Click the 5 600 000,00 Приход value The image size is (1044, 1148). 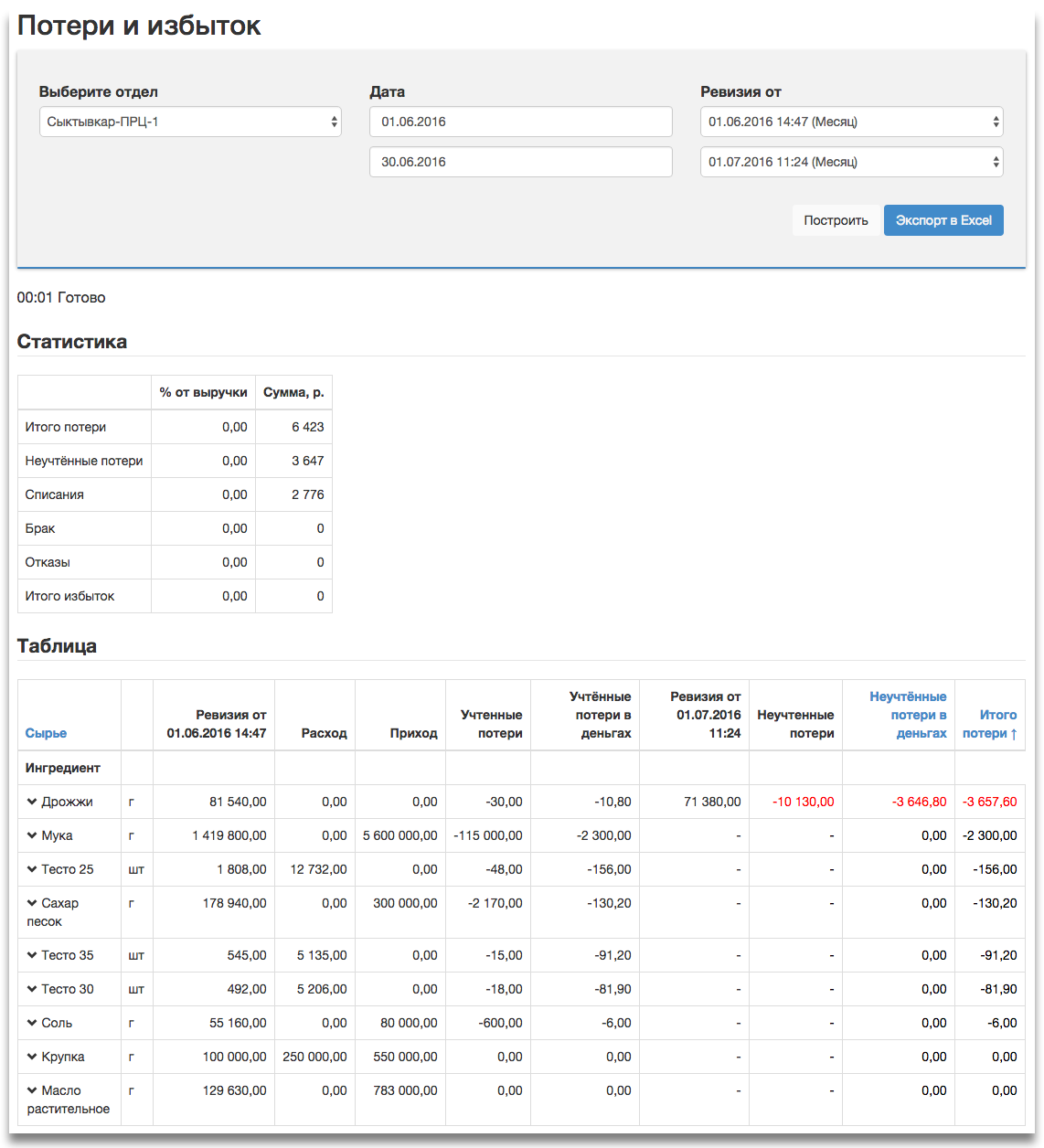click(400, 835)
